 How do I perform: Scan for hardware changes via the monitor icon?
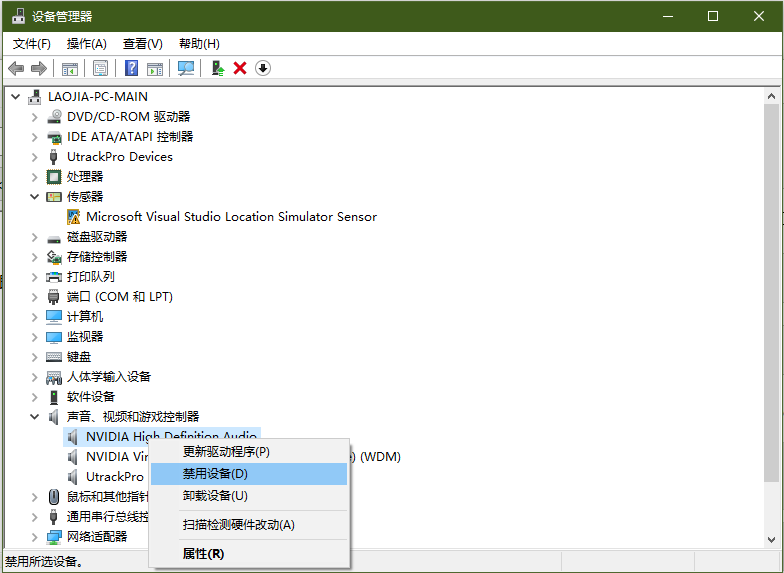186,68
